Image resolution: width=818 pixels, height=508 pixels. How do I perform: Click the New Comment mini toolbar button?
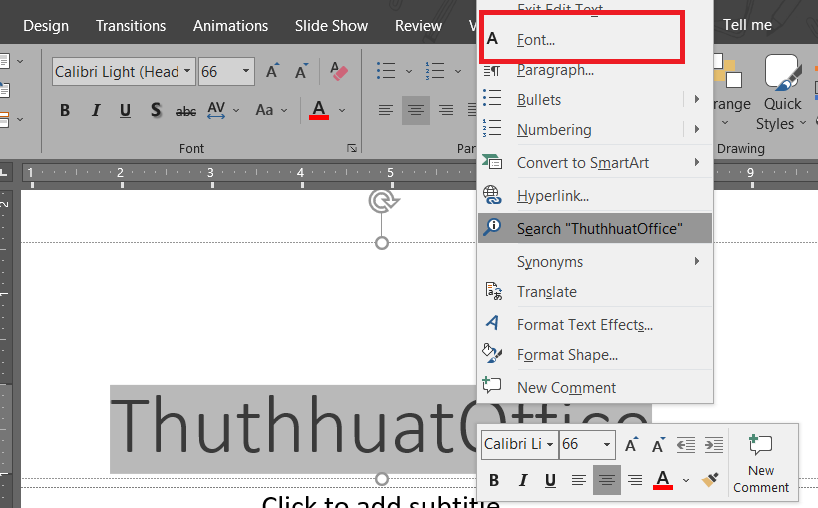point(761,463)
